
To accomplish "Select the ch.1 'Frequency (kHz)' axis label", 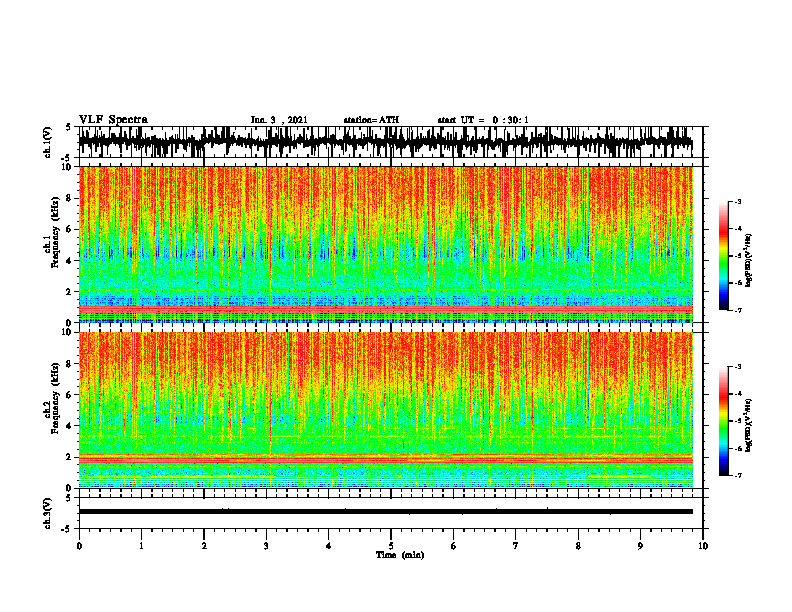I will tap(55, 233).
